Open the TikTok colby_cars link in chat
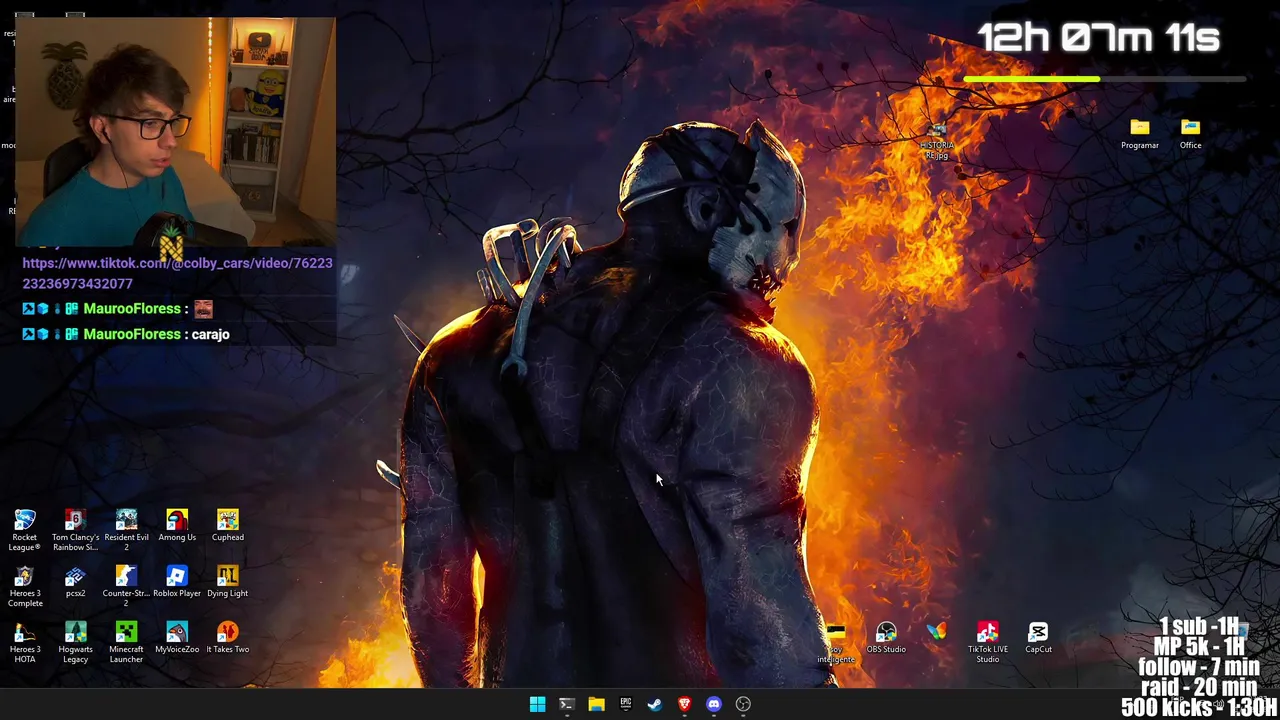The image size is (1280, 720). click(177, 273)
